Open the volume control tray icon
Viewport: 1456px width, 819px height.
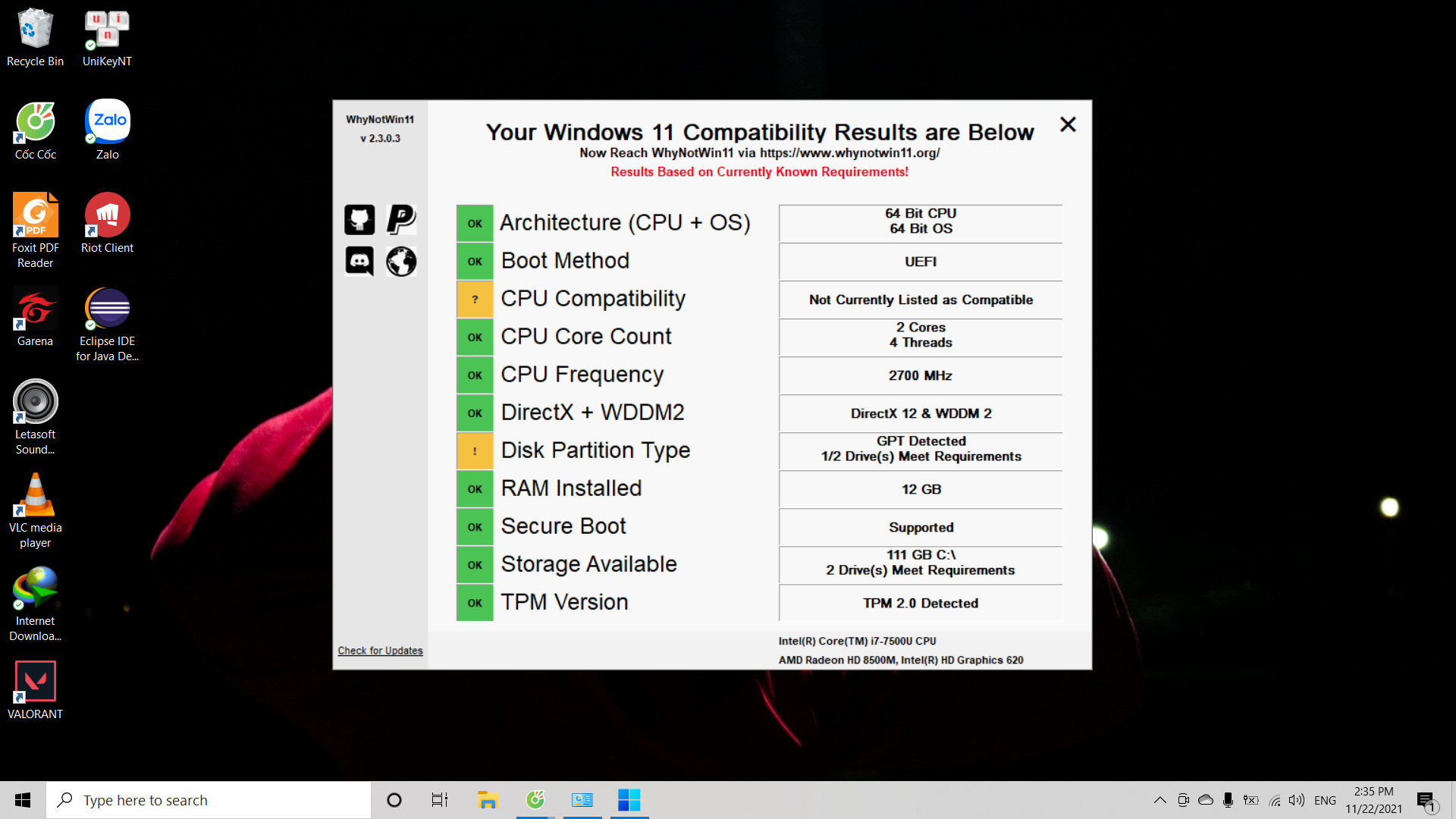[1297, 800]
